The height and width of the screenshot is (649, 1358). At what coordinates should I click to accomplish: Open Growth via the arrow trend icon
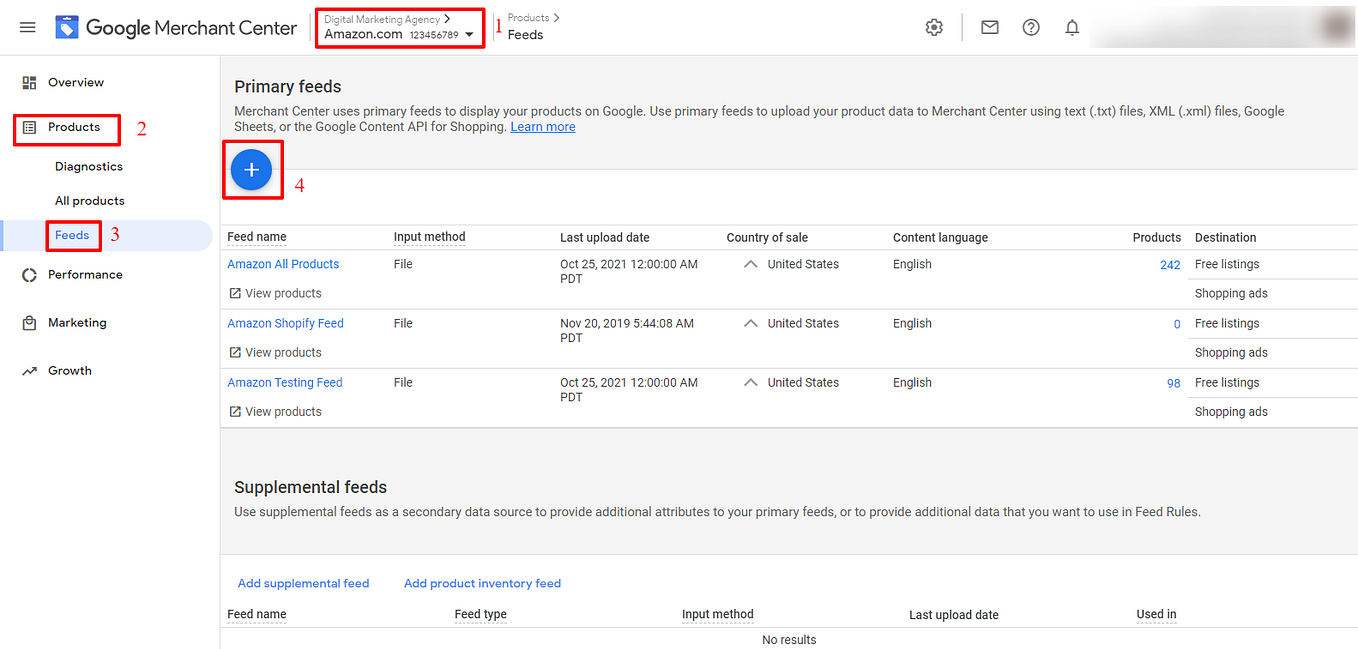[29, 370]
